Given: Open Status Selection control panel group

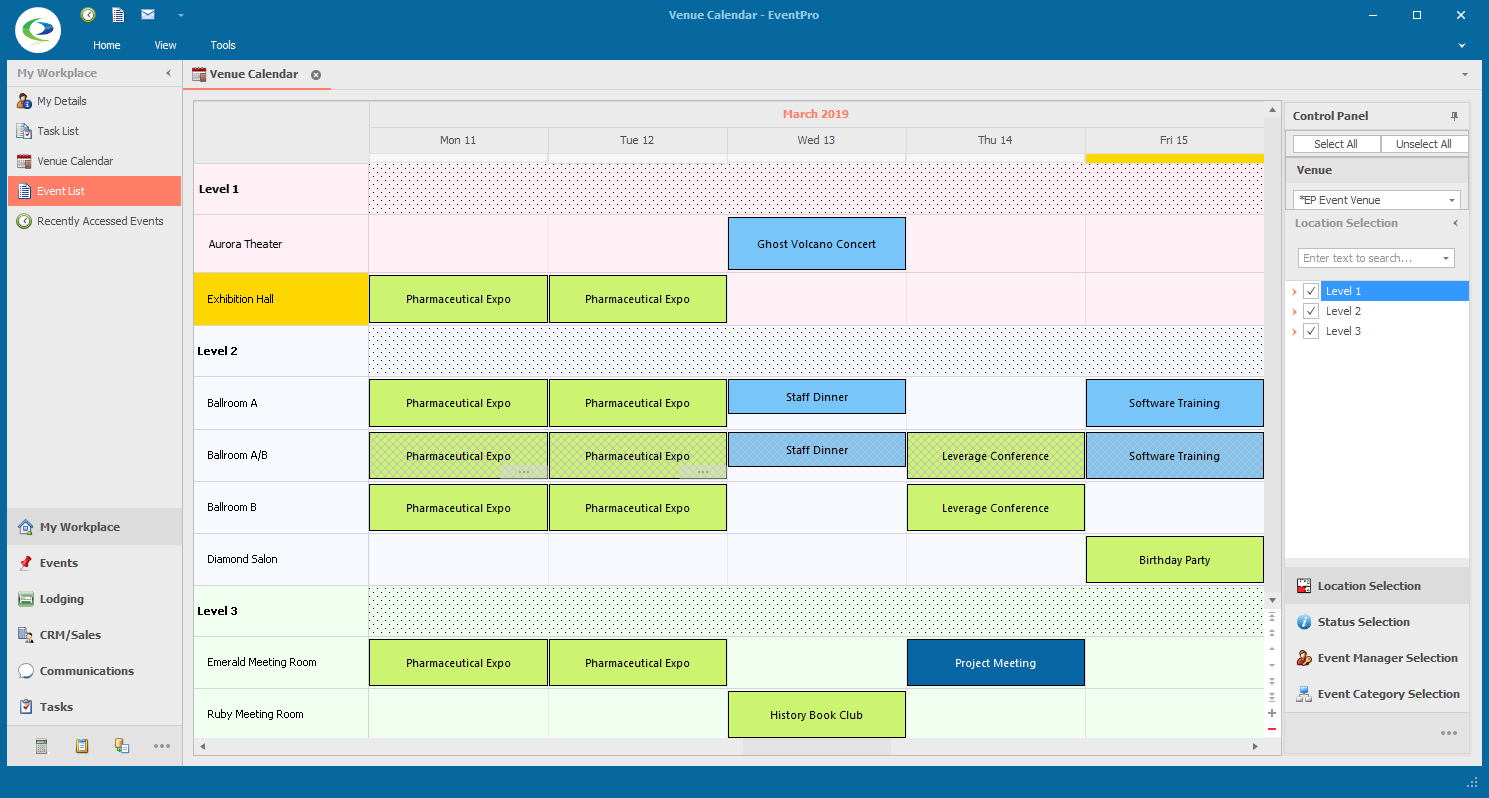Looking at the screenshot, I should 1377,622.
